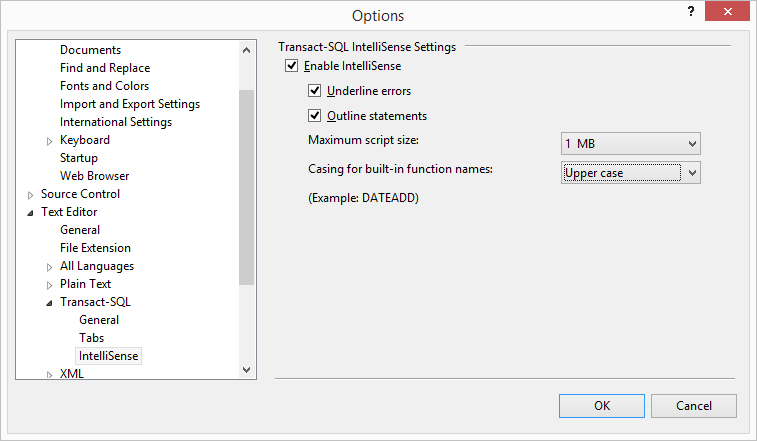The width and height of the screenshot is (757, 441).
Task: Open Import and Export Settings page
Action: [x=130, y=104]
